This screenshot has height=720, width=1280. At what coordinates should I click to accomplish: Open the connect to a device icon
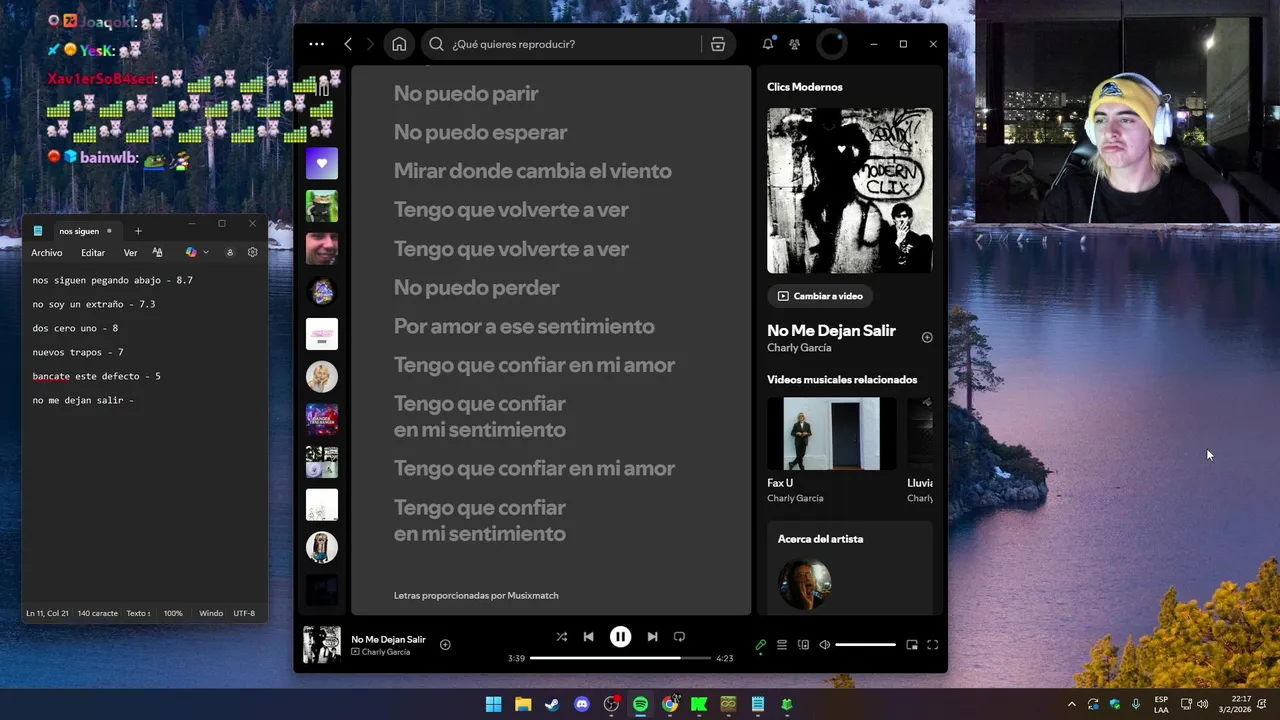[803, 645]
